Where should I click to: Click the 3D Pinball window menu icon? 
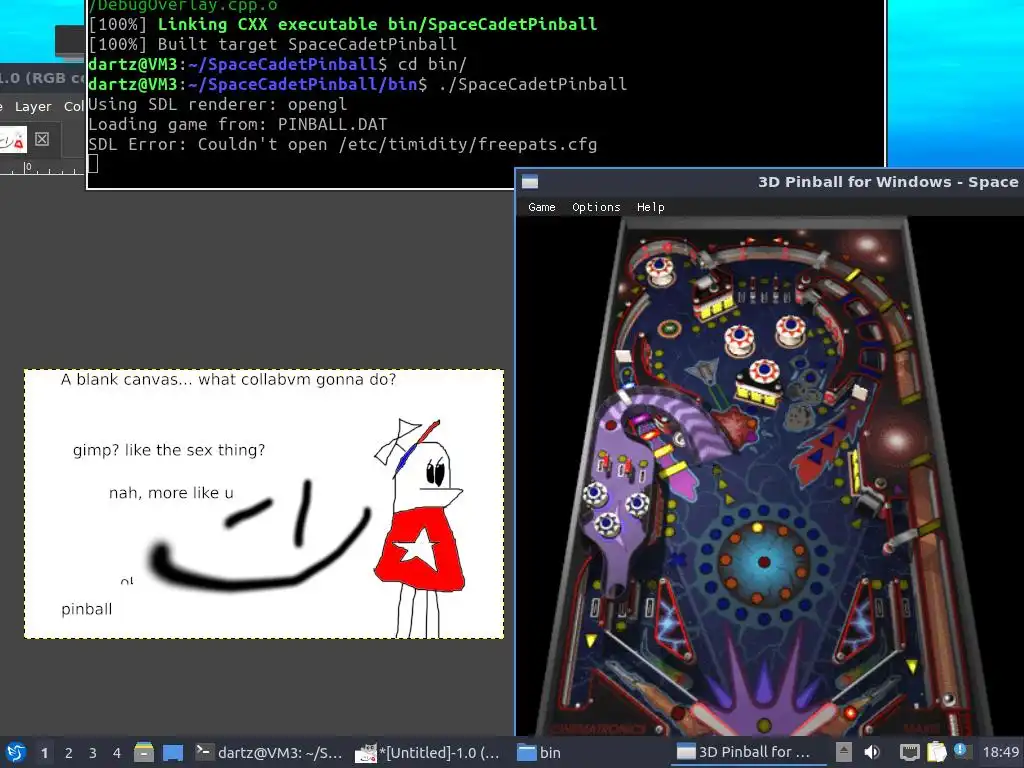[530, 182]
